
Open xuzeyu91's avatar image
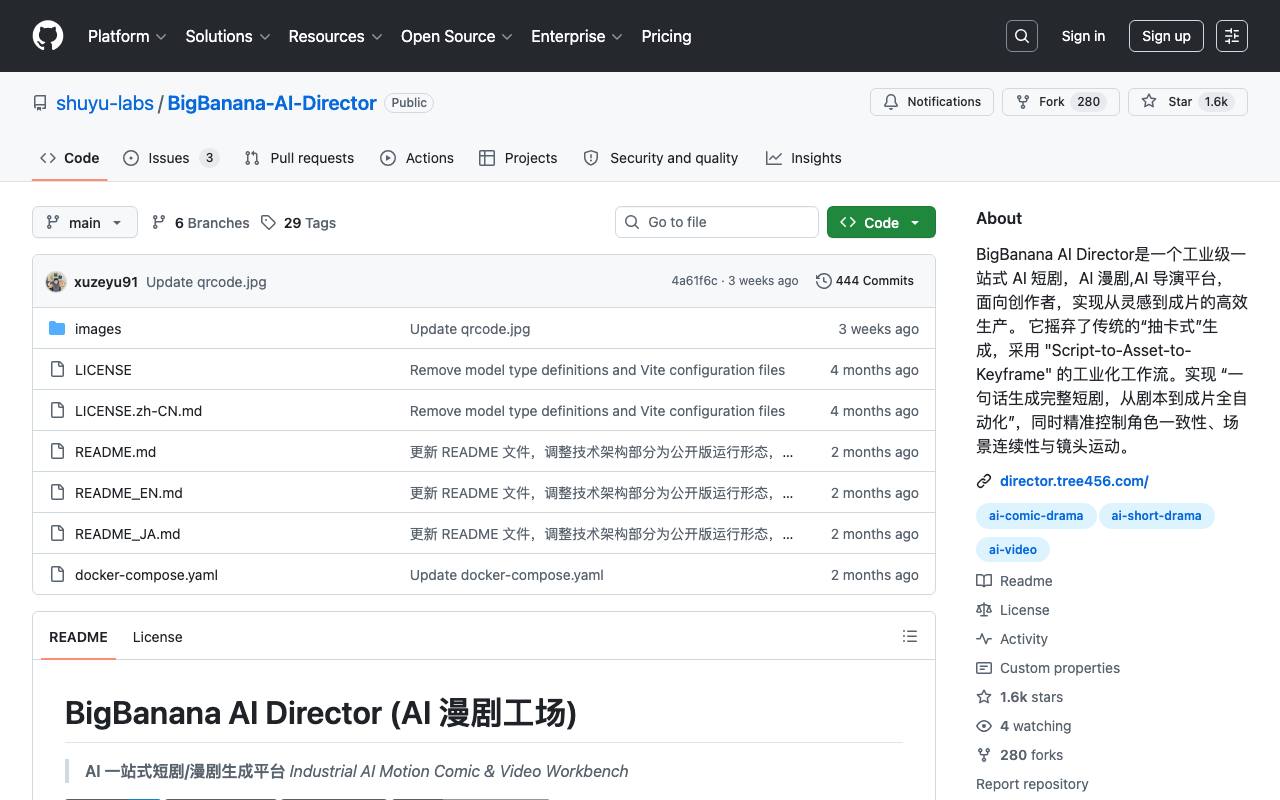[56, 282]
